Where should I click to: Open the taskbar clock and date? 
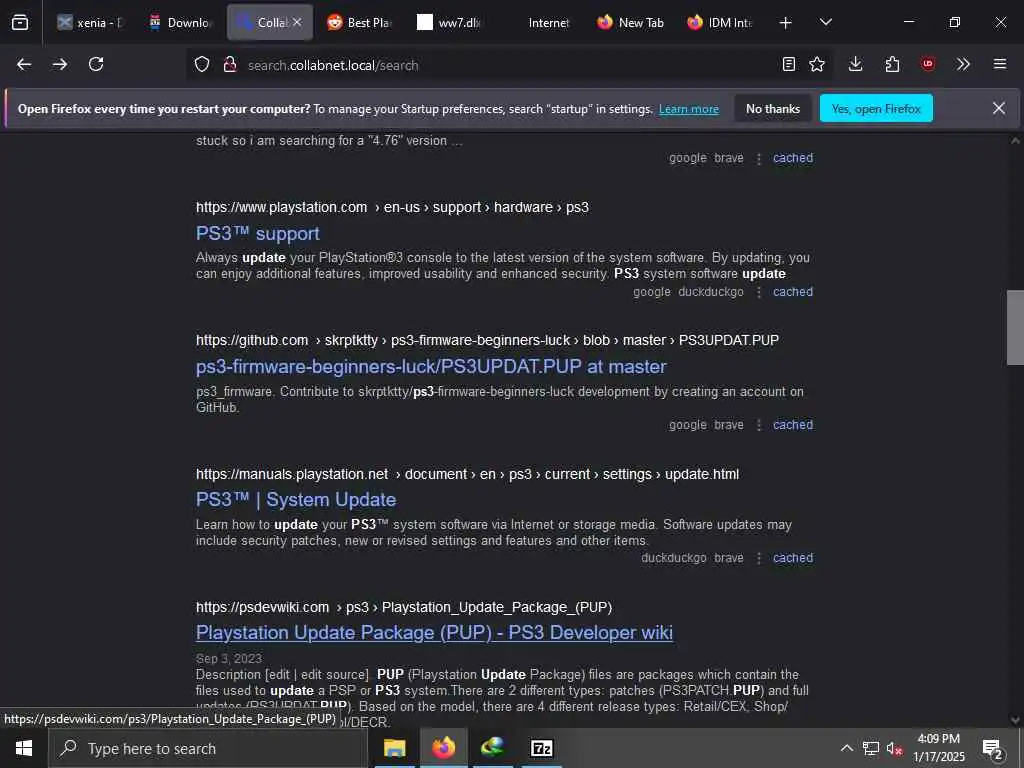pos(938,748)
